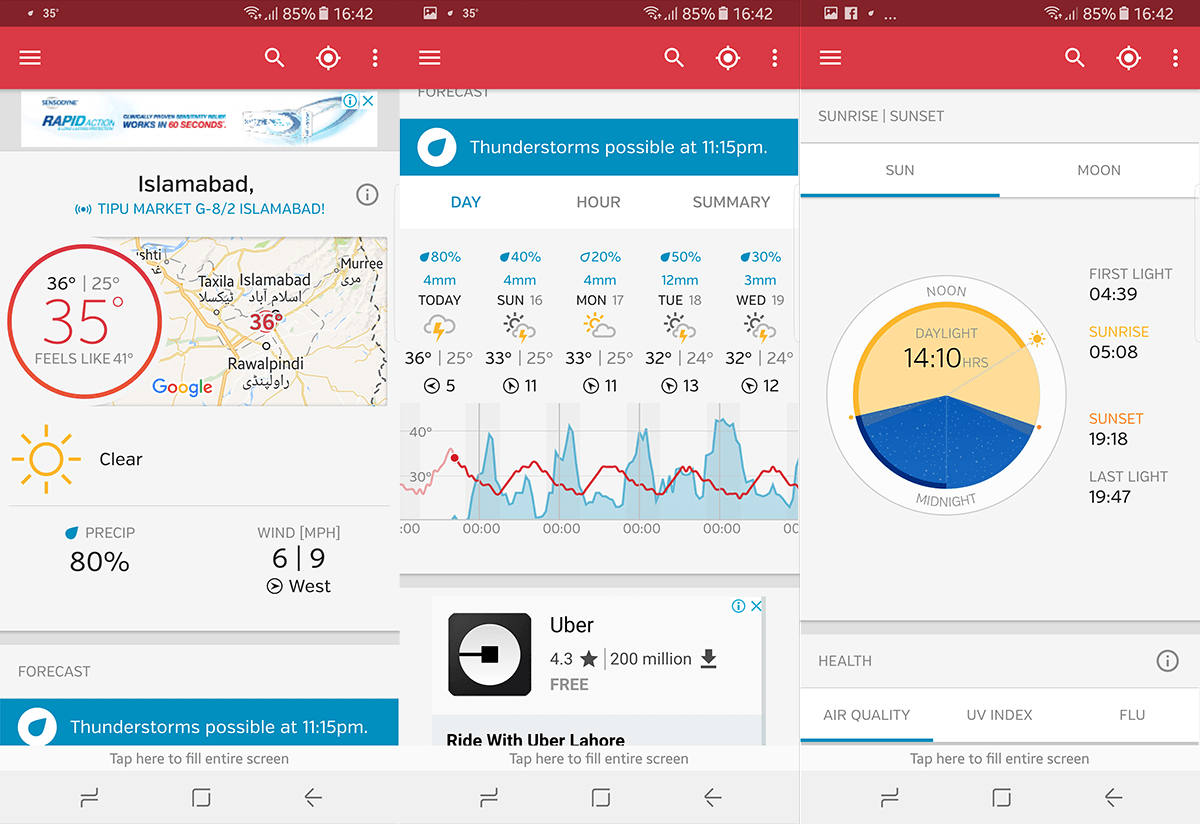Switch to the MOON tab
Screen dimensions: 1200x824
coord(1099,170)
